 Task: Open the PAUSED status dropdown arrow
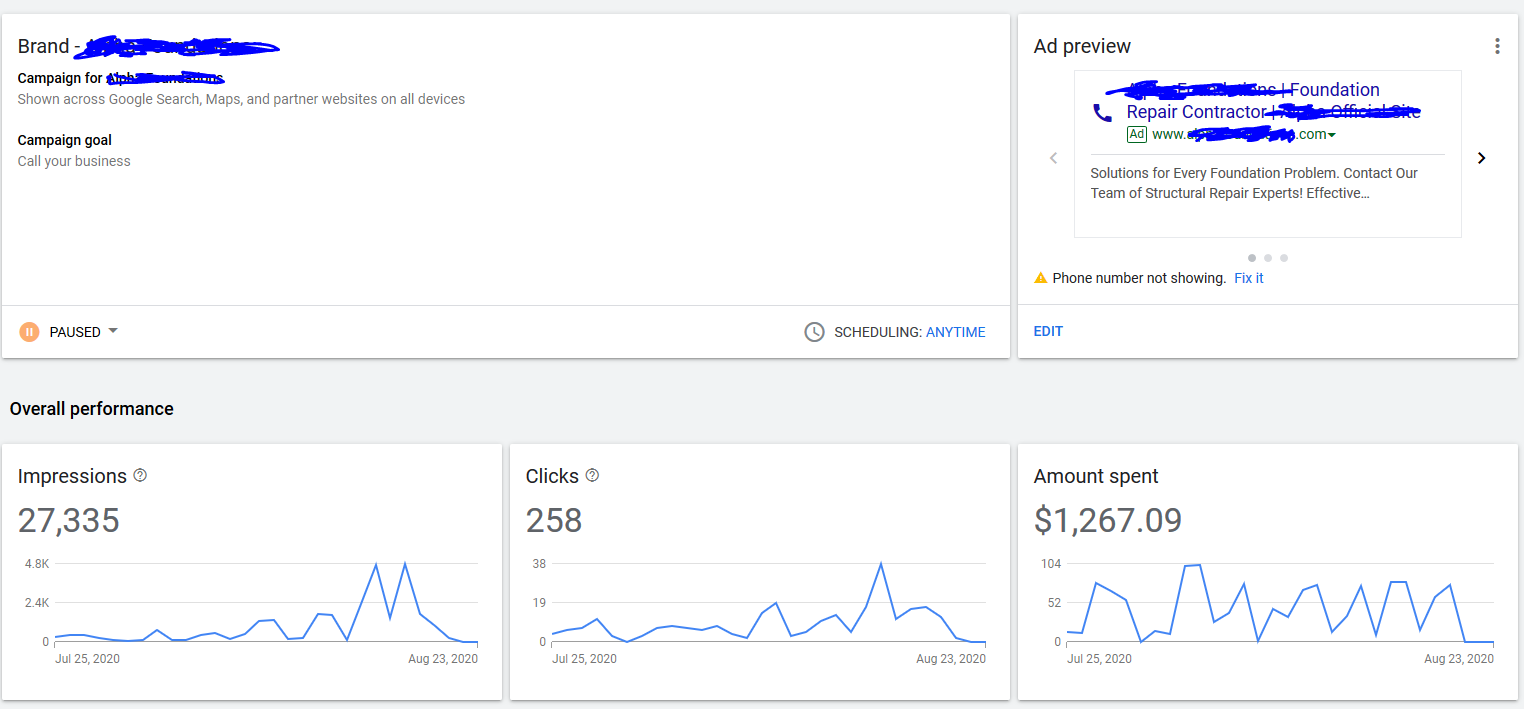point(113,331)
